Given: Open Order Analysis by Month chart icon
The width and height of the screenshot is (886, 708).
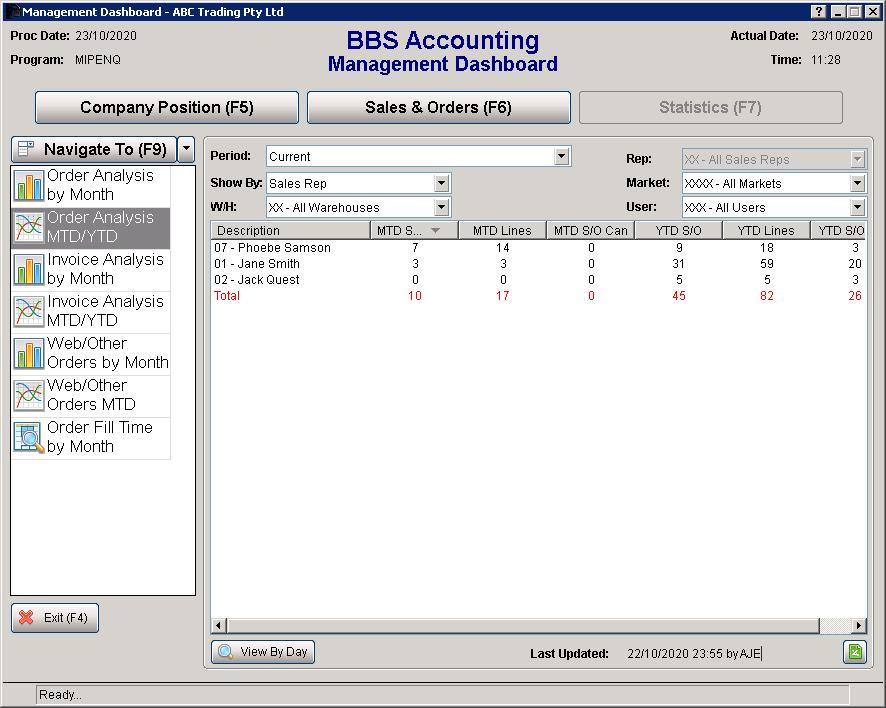Looking at the screenshot, I should [x=29, y=186].
